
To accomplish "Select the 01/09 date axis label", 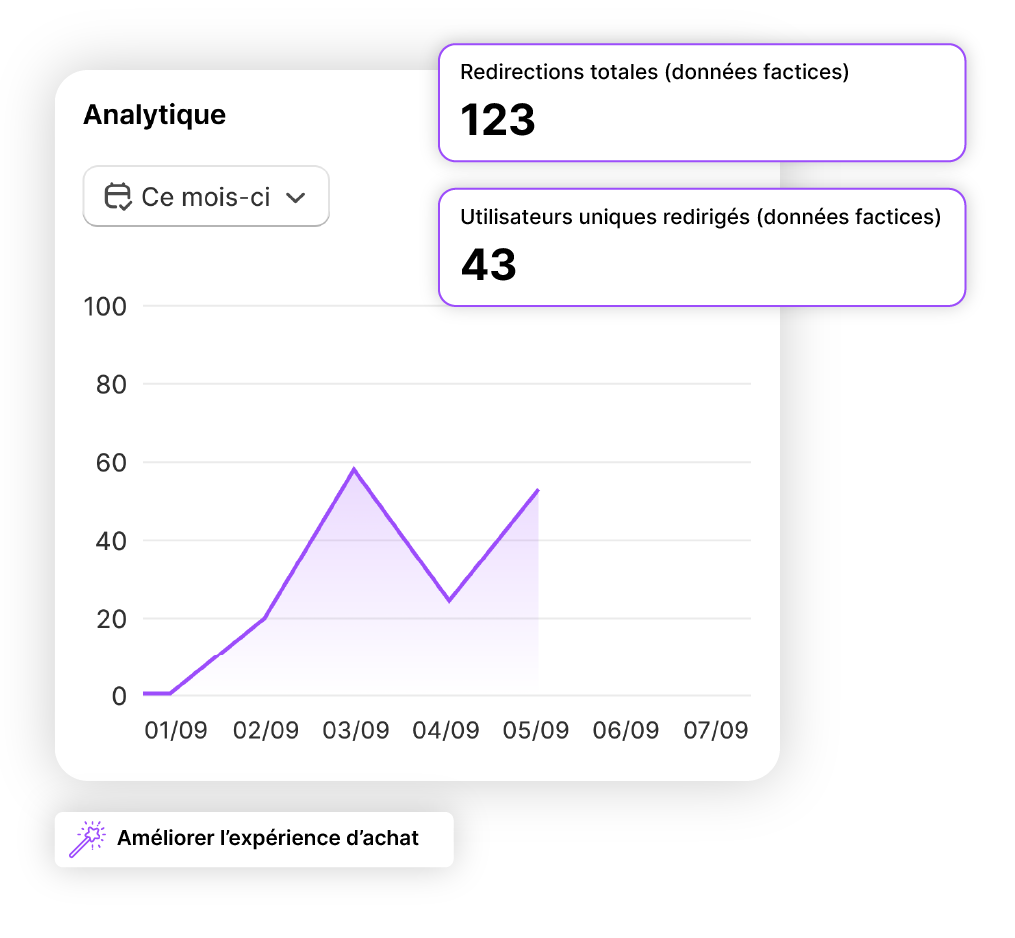I will point(176,731).
